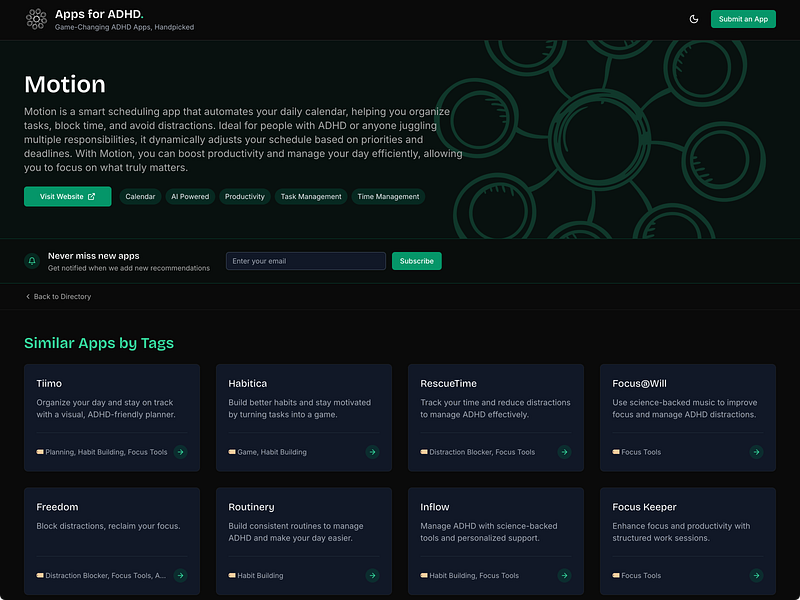Open the Focus Keeper card arrow
Screen dimensions: 800x600
pyautogui.click(x=756, y=576)
